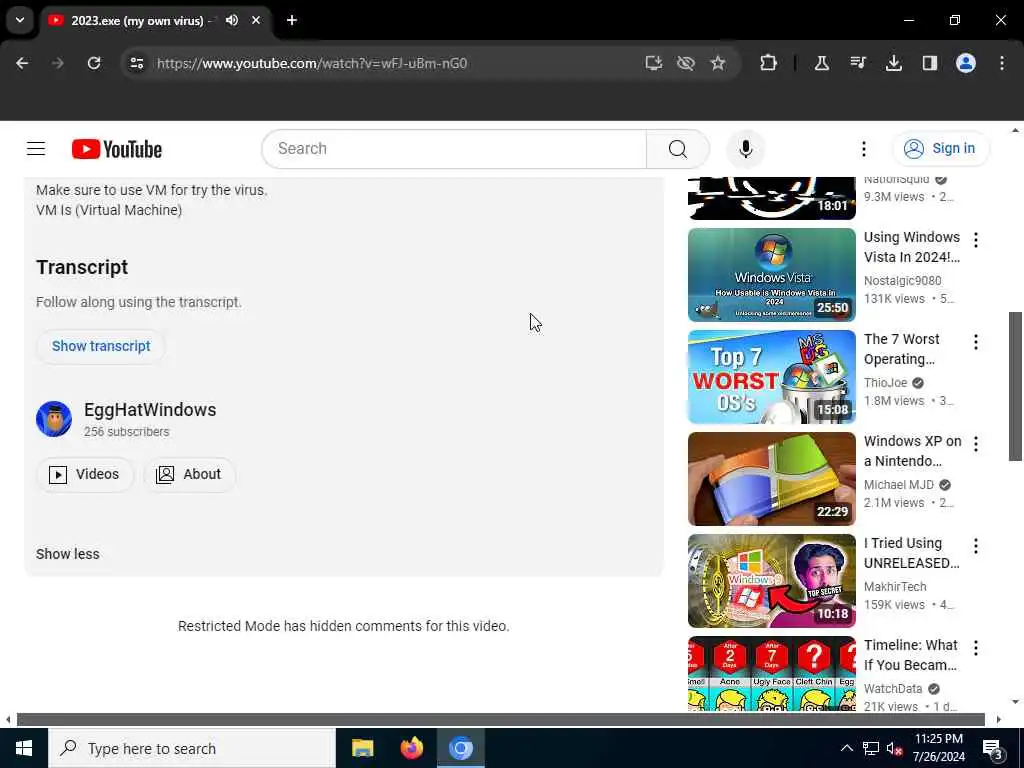Viewport: 1024px width, 768px height.
Task: View site information icon in address bar
Action: coord(136,63)
